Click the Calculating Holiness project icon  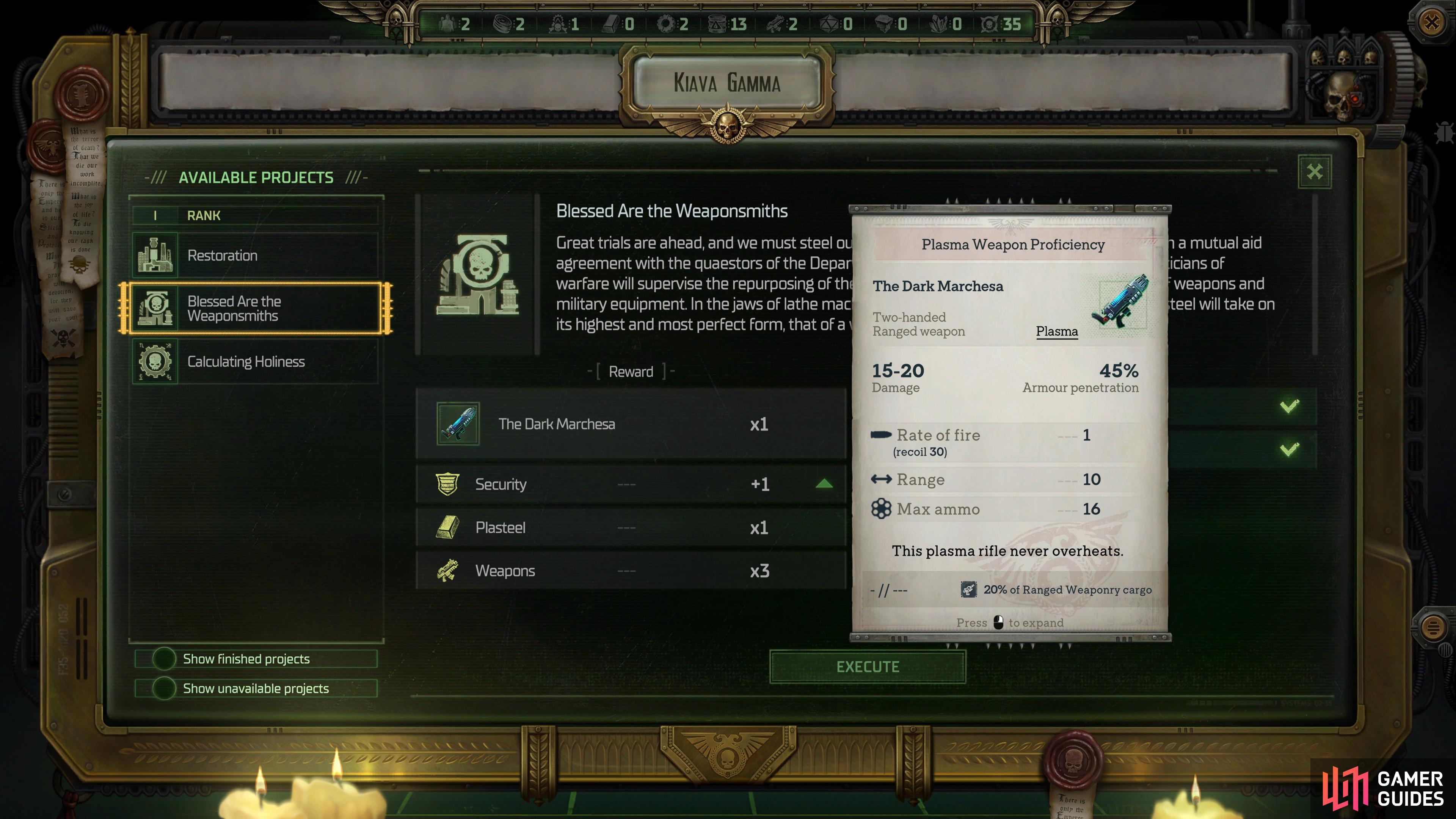[152, 361]
